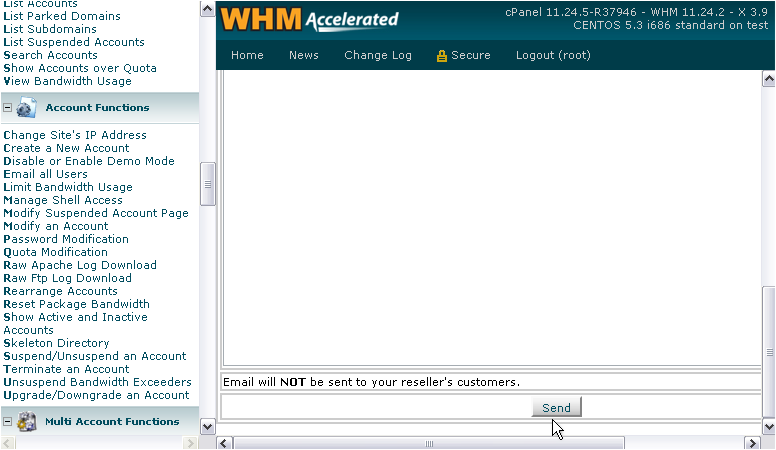The height and width of the screenshot is (450, 776).
Task: Click the Account Functions section icon
Action: [x=27, y=108]
